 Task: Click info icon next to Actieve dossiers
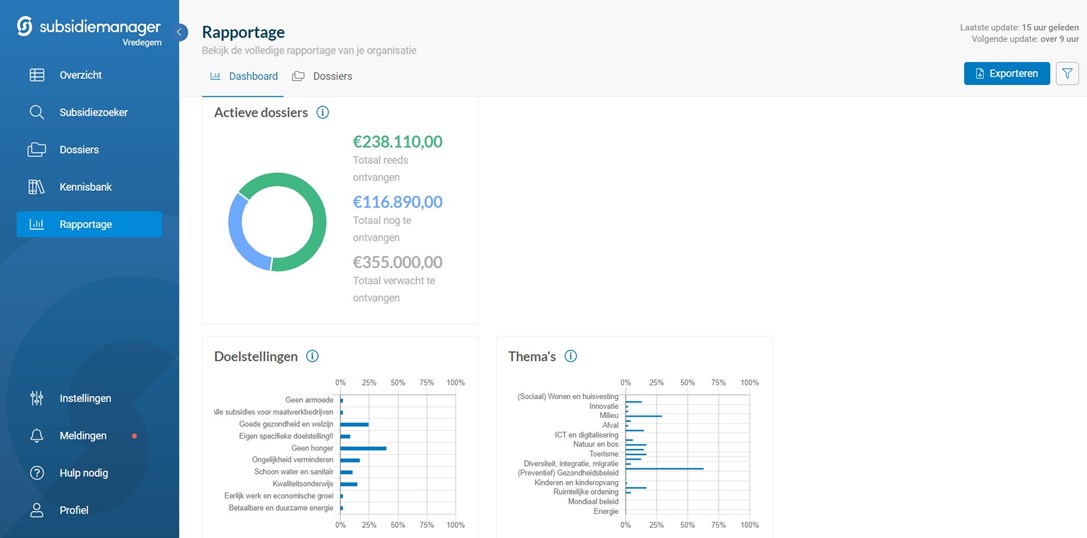pos(322,113)
